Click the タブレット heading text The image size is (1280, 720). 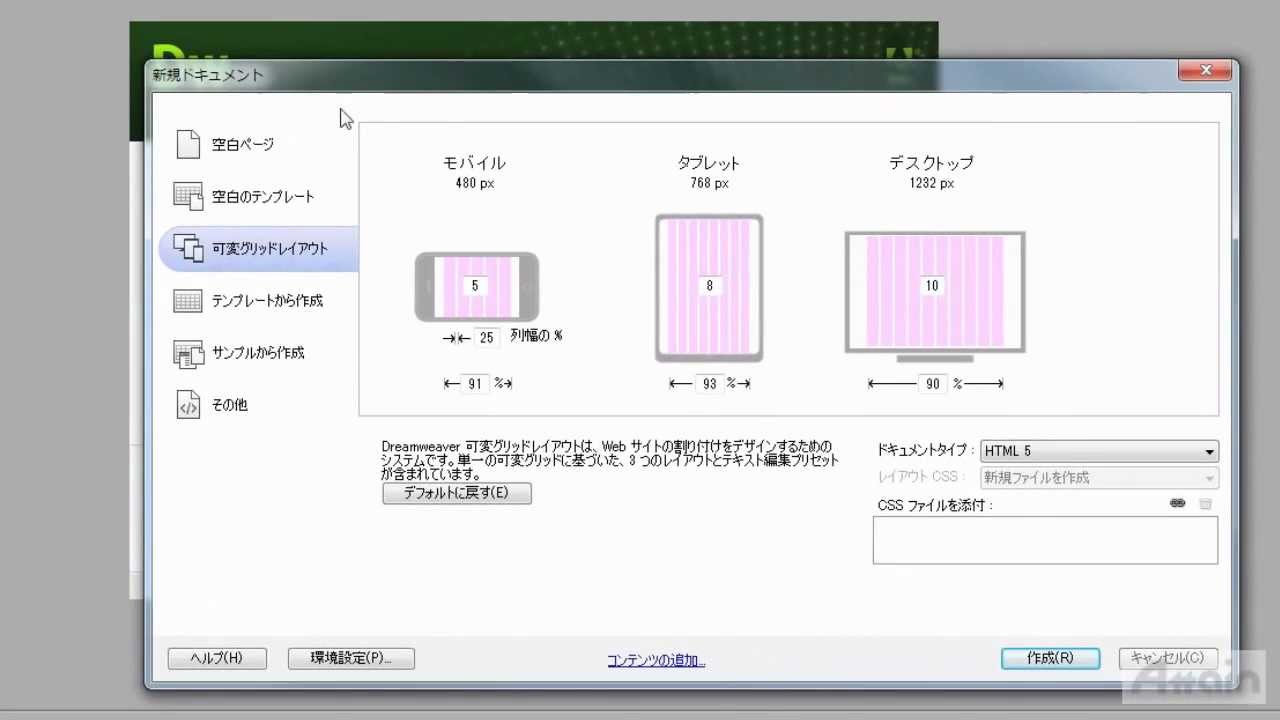point(708,163)
